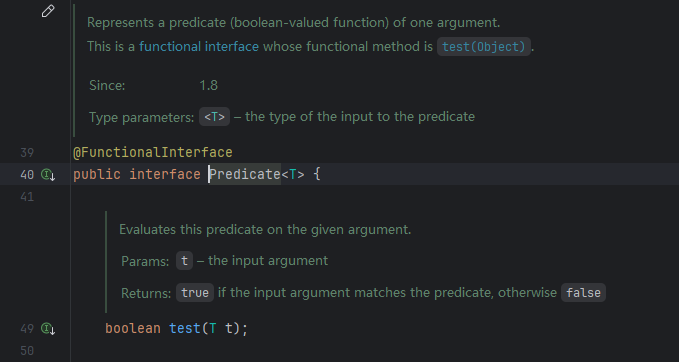
Task: Click the 'Since: 1.8' version value
Action: coord(208,85)
